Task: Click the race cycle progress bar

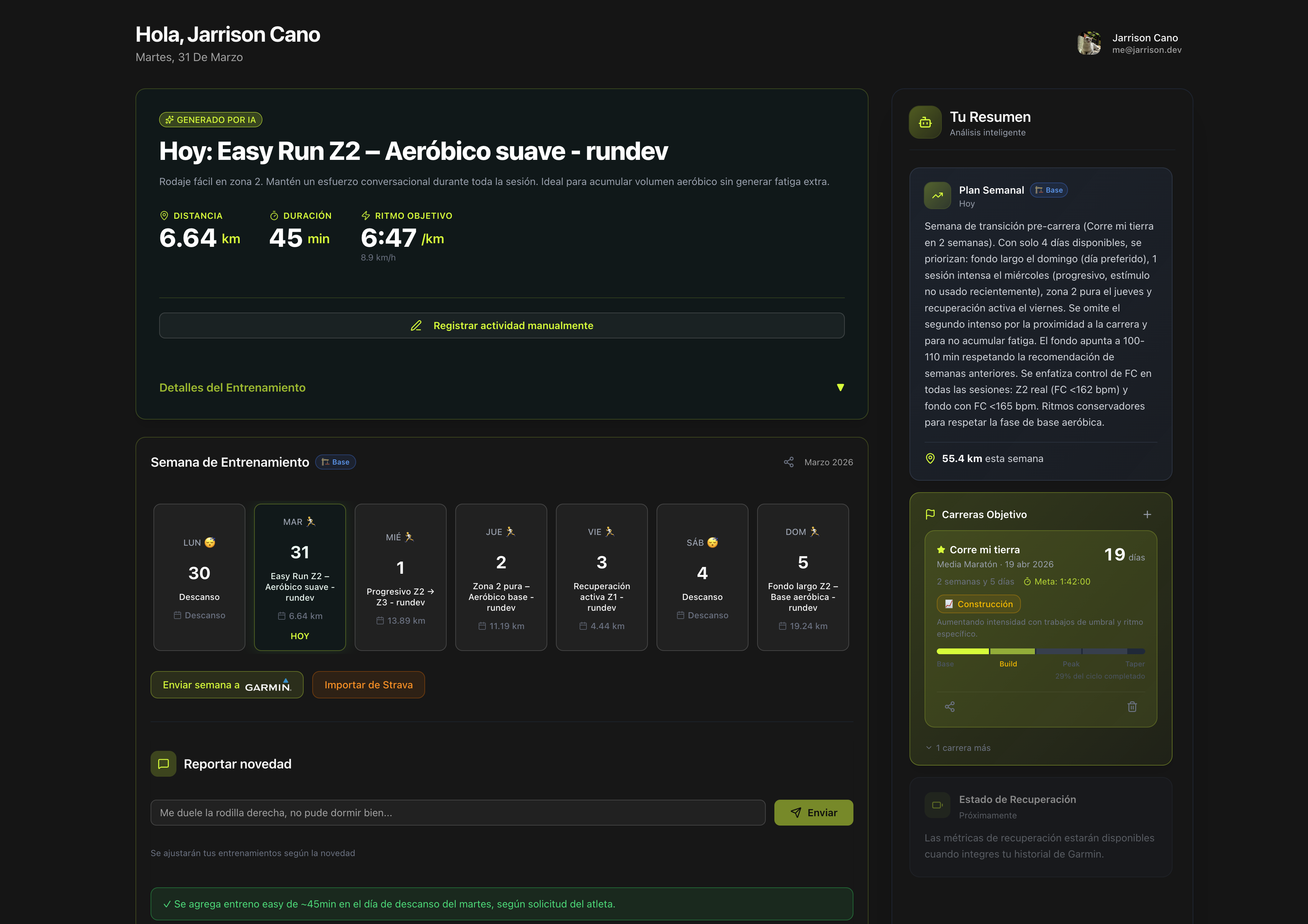Action: [x=1040, y=651]
